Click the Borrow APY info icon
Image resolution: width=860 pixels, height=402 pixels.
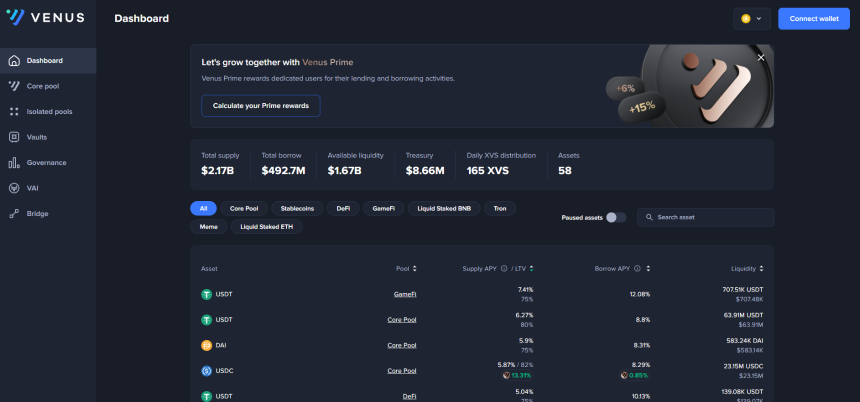pos(637,269)
